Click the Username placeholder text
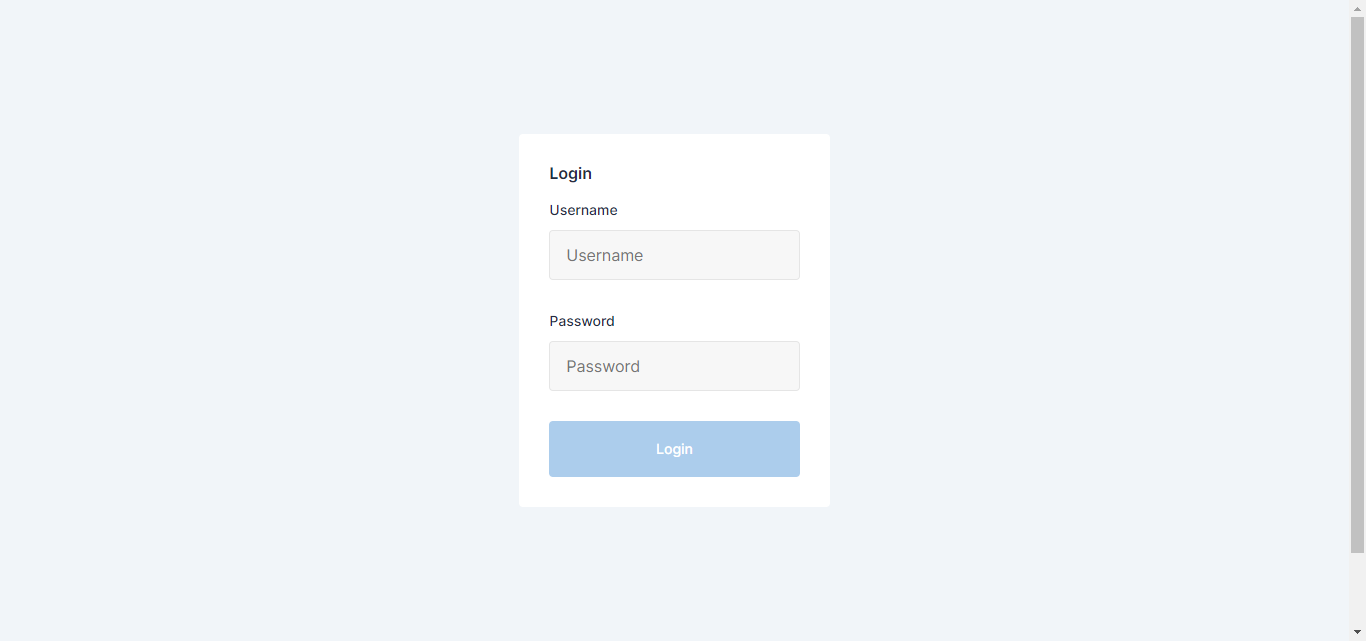 (605, 256)
